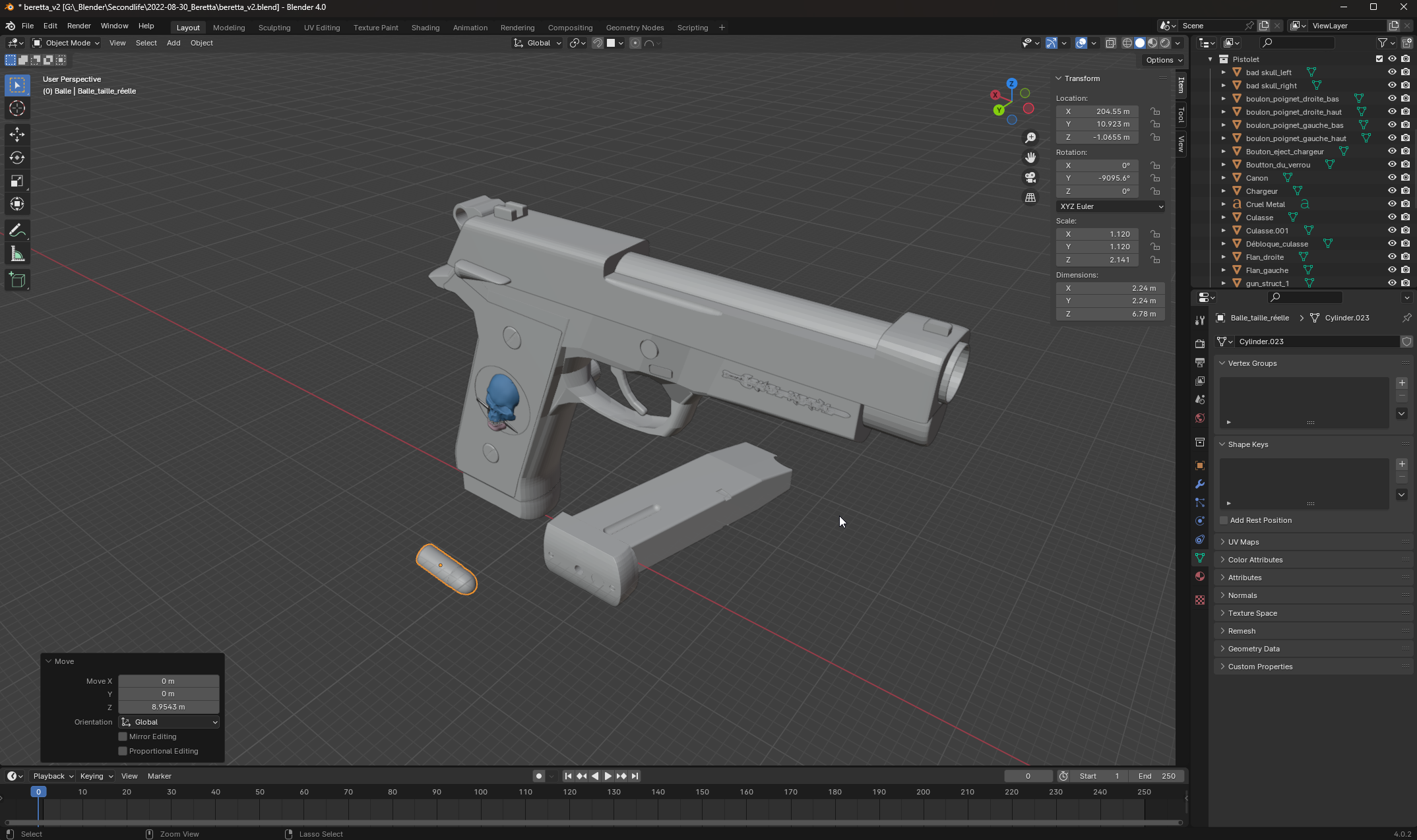Enable Mirror Editing checkbox
Image resolution: width=1417 pixels, height=840 pixels.
123,736
